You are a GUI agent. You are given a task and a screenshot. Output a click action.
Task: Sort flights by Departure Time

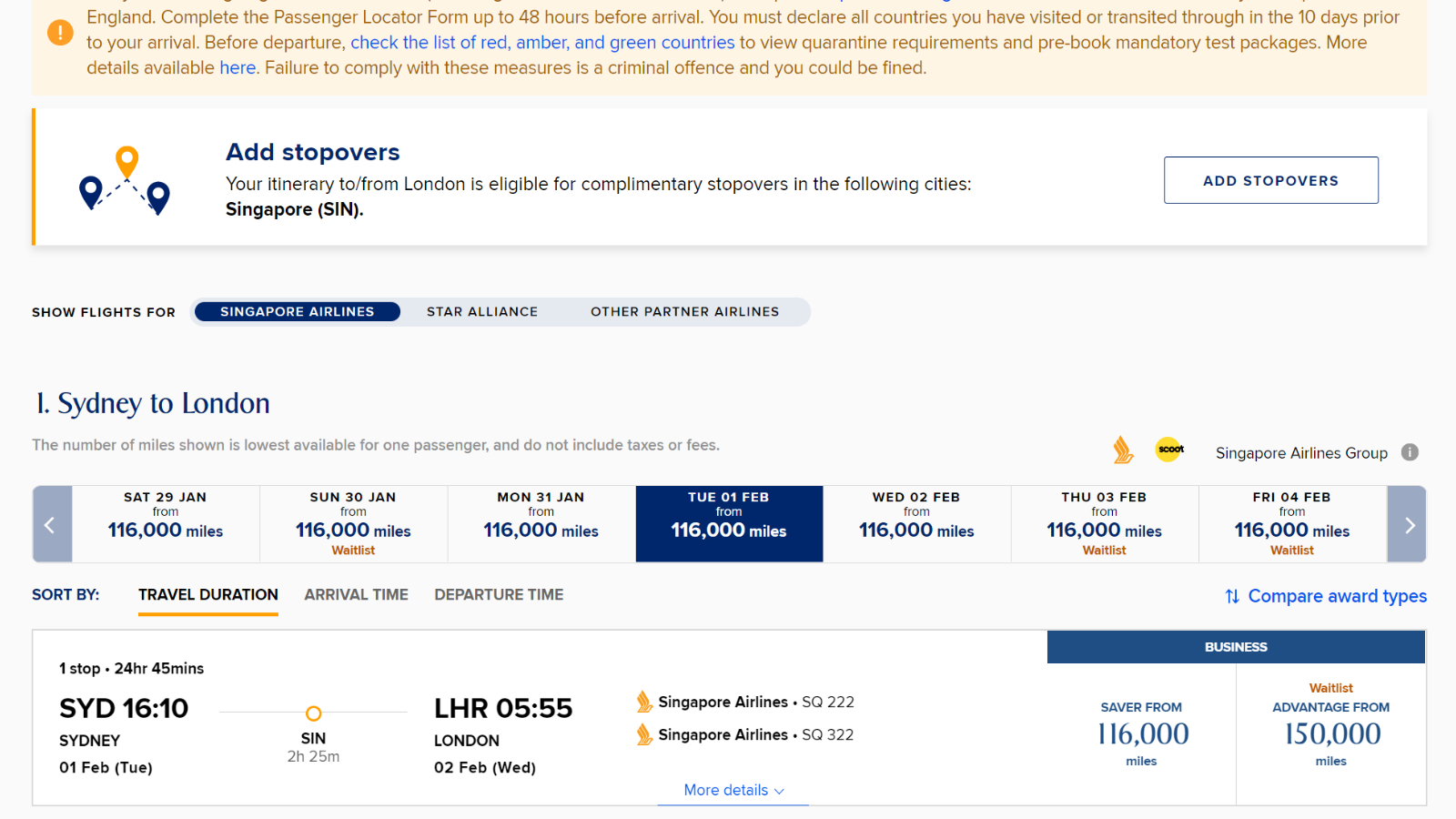click(499, 595)
